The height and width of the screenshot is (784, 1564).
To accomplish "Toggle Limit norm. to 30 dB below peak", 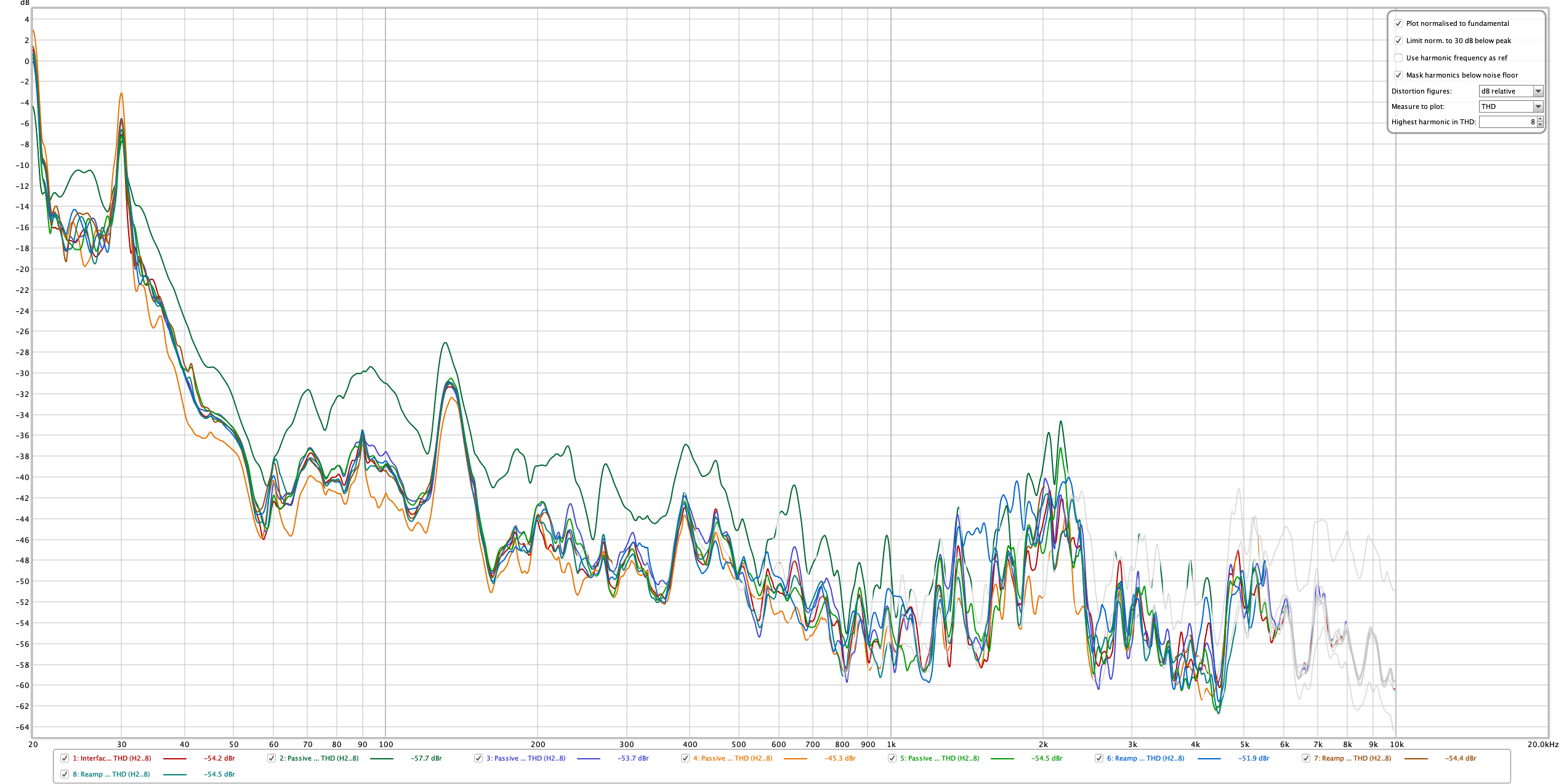I will click(1398, 41).
